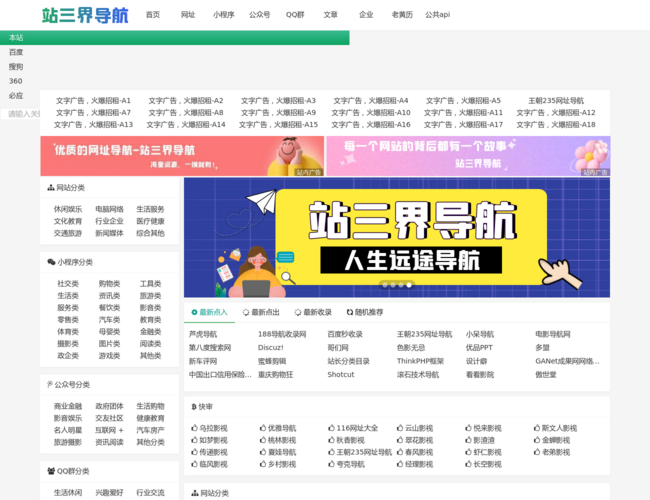Click thumbs-up icon beside 临风影视
Viewport: 650px width, 500px height.
click(x=194, y=464)
